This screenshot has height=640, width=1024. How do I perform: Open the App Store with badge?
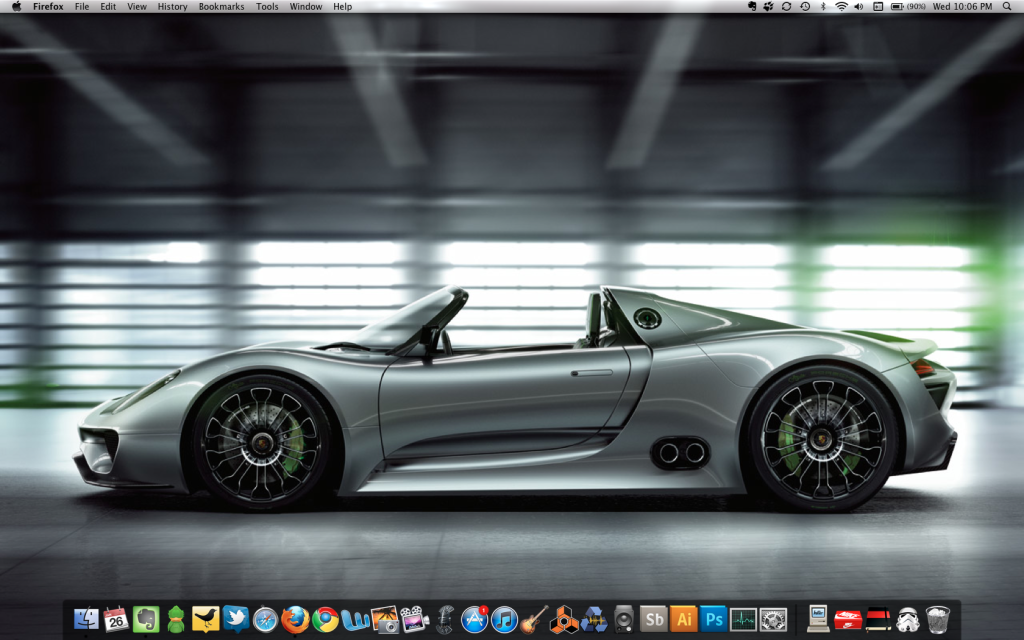click(x=474, y=619)
